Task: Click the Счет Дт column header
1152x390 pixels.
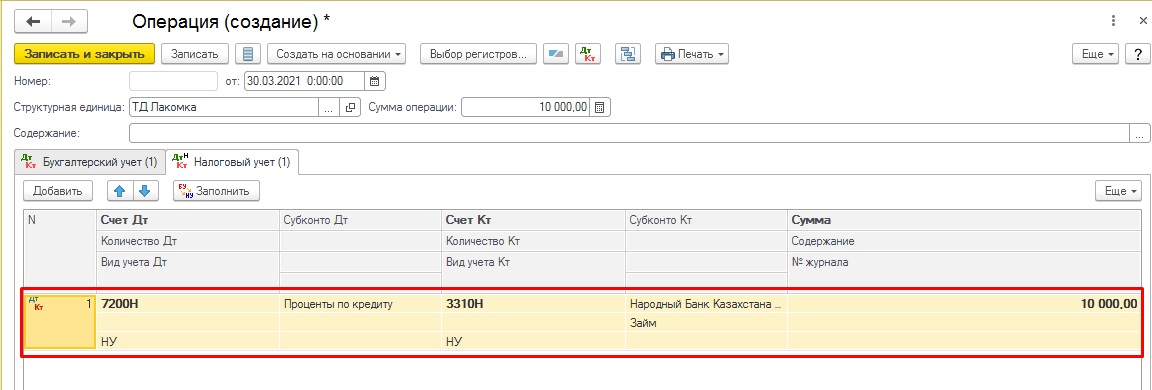Action: coord(187,220)
